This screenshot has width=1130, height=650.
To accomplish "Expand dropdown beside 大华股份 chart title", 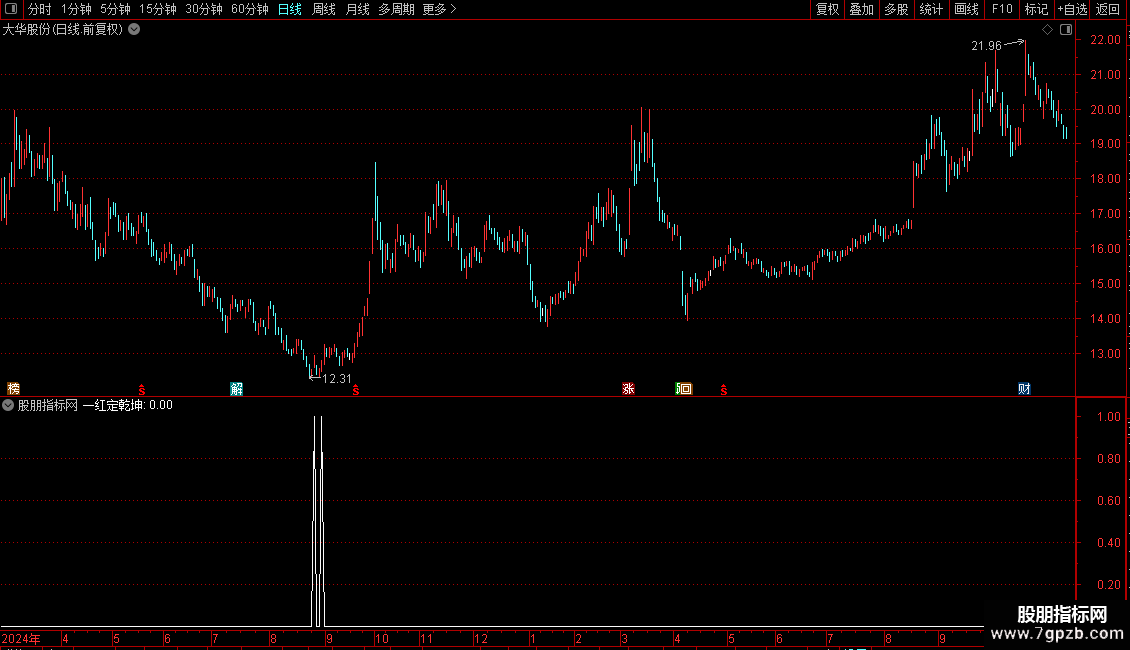I will point(134,30).
